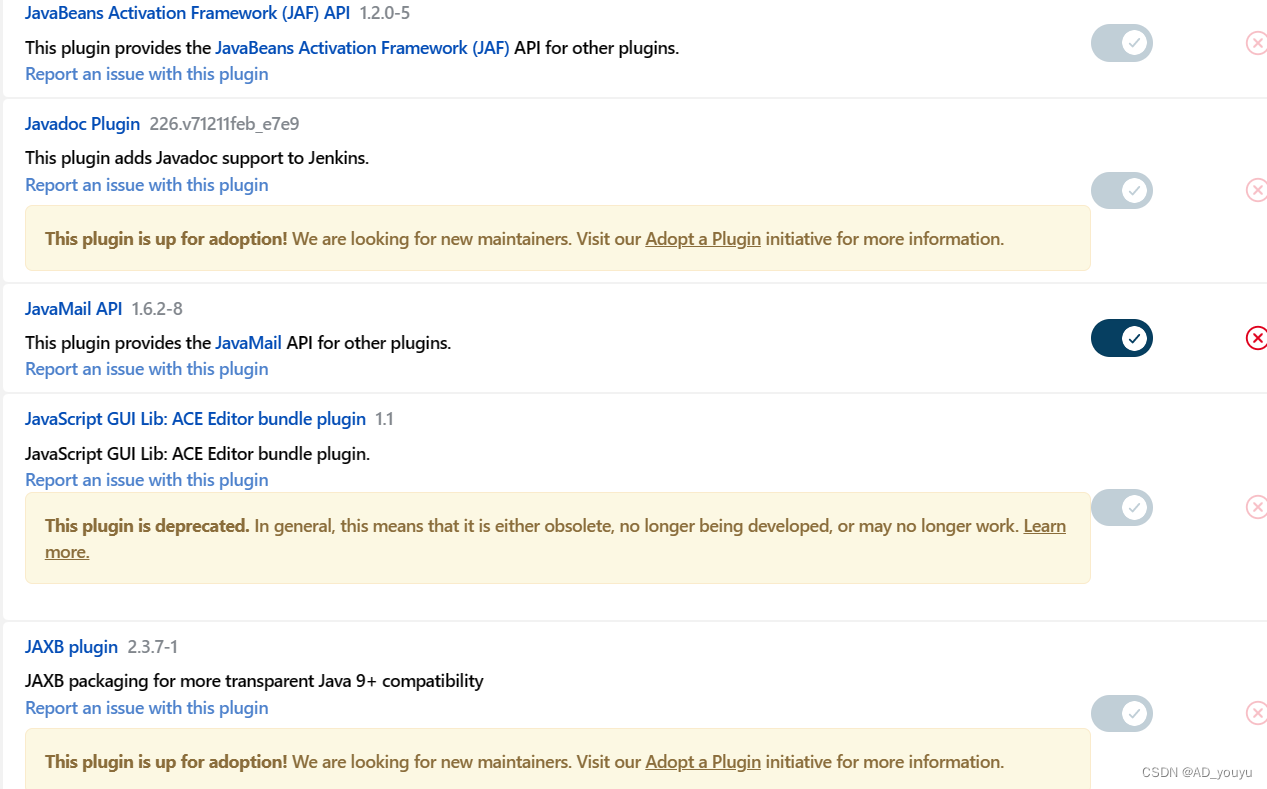This screenshot has height=789, width=1267.
Task: Open JavaScript GUI Lib: ACE Editor bundle plugin title
Action: (x=195, y=419)
